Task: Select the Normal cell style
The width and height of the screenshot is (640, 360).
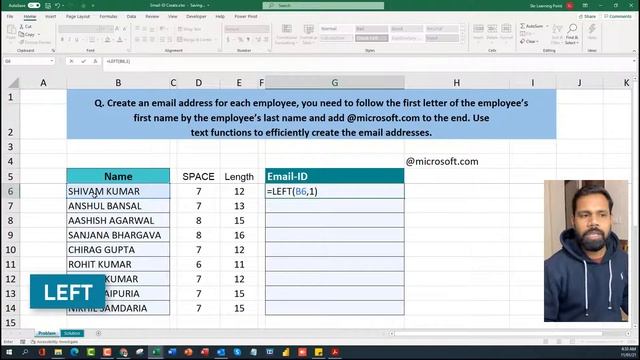Action: tap(336, 29)
